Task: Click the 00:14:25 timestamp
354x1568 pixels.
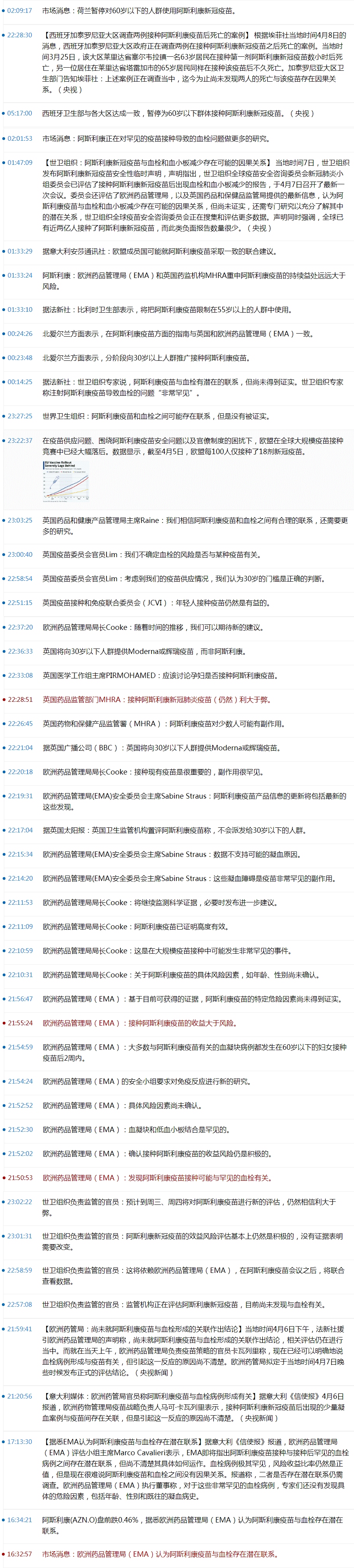Action: pos(20,382)
